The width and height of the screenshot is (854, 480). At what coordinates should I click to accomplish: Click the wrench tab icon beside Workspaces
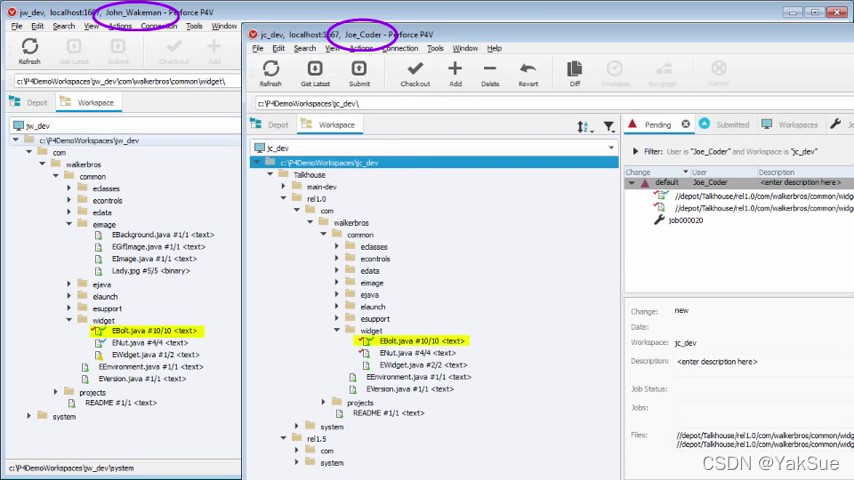point(835,124)
